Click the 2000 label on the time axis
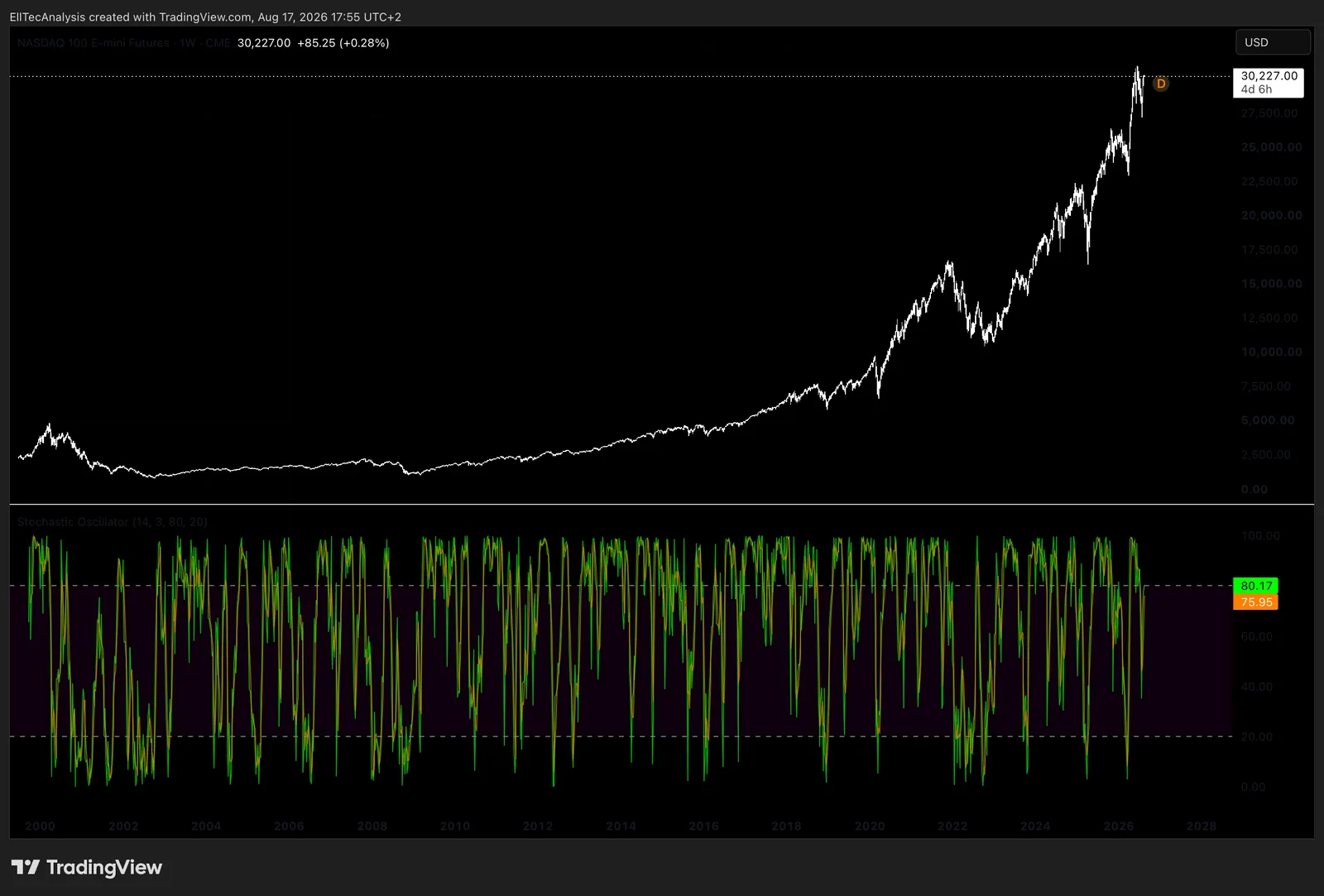Screen dimensions: 1324x896 [x=40, y=826]
